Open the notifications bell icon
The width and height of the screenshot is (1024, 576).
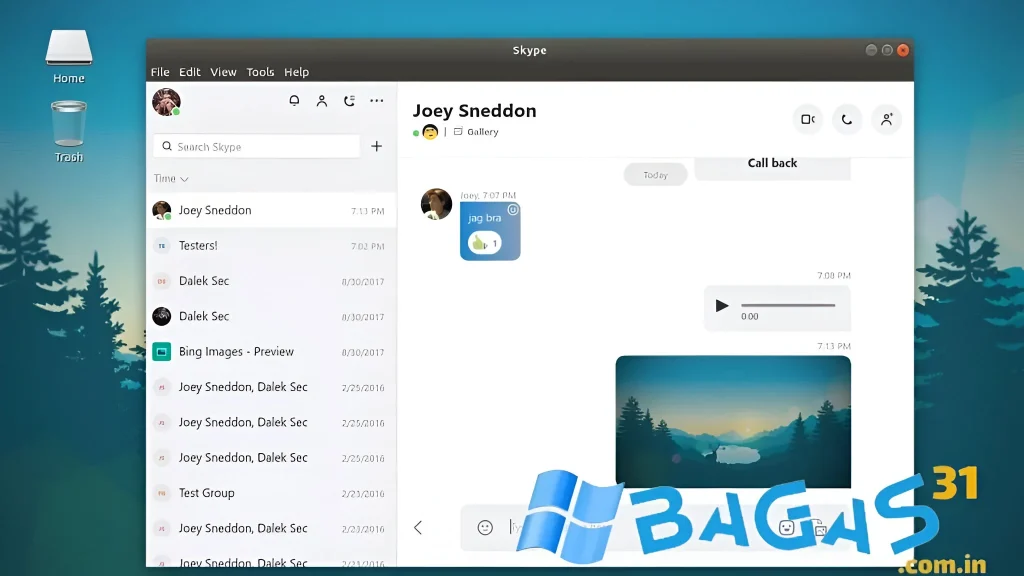pos(295,101)
